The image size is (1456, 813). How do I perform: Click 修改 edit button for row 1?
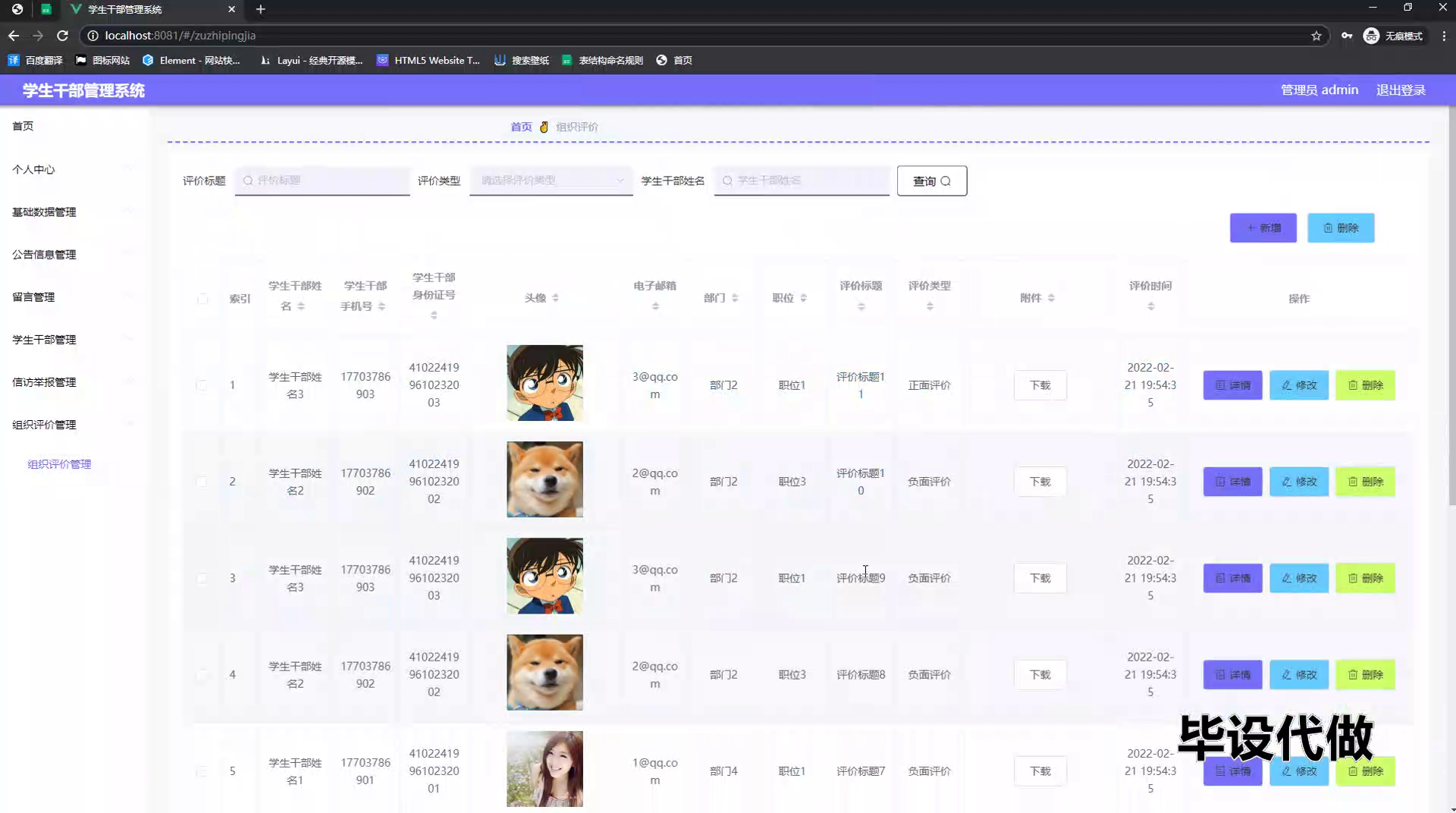point(1299,385)
